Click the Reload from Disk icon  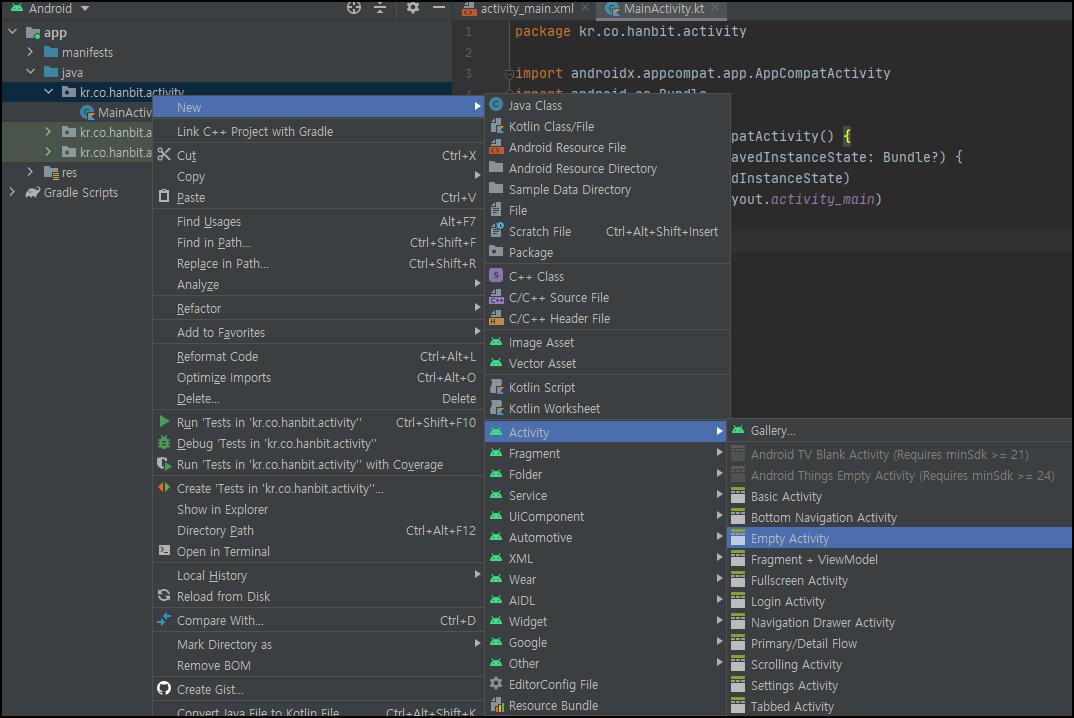point(164,595)
